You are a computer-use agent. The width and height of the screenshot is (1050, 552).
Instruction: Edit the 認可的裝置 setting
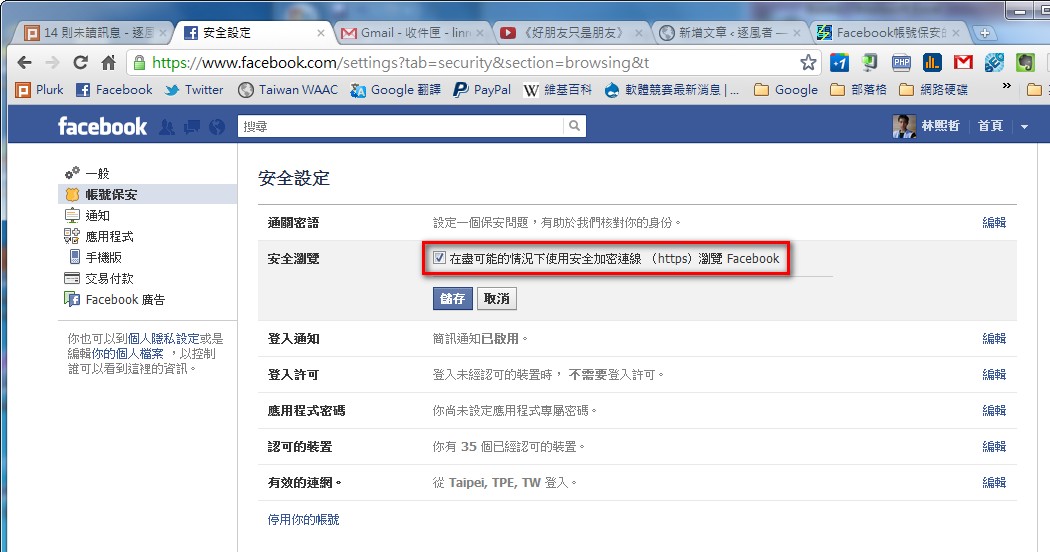[994, 447]
